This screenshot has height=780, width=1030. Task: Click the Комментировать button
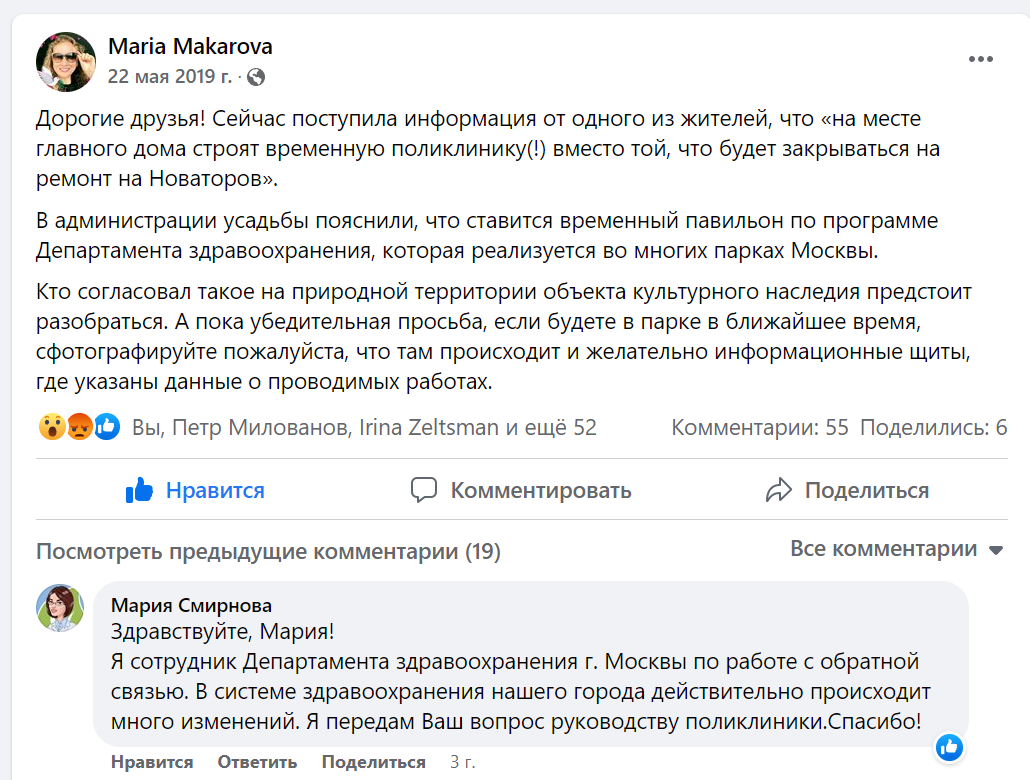pyautogui.click(x=521, y=490)
